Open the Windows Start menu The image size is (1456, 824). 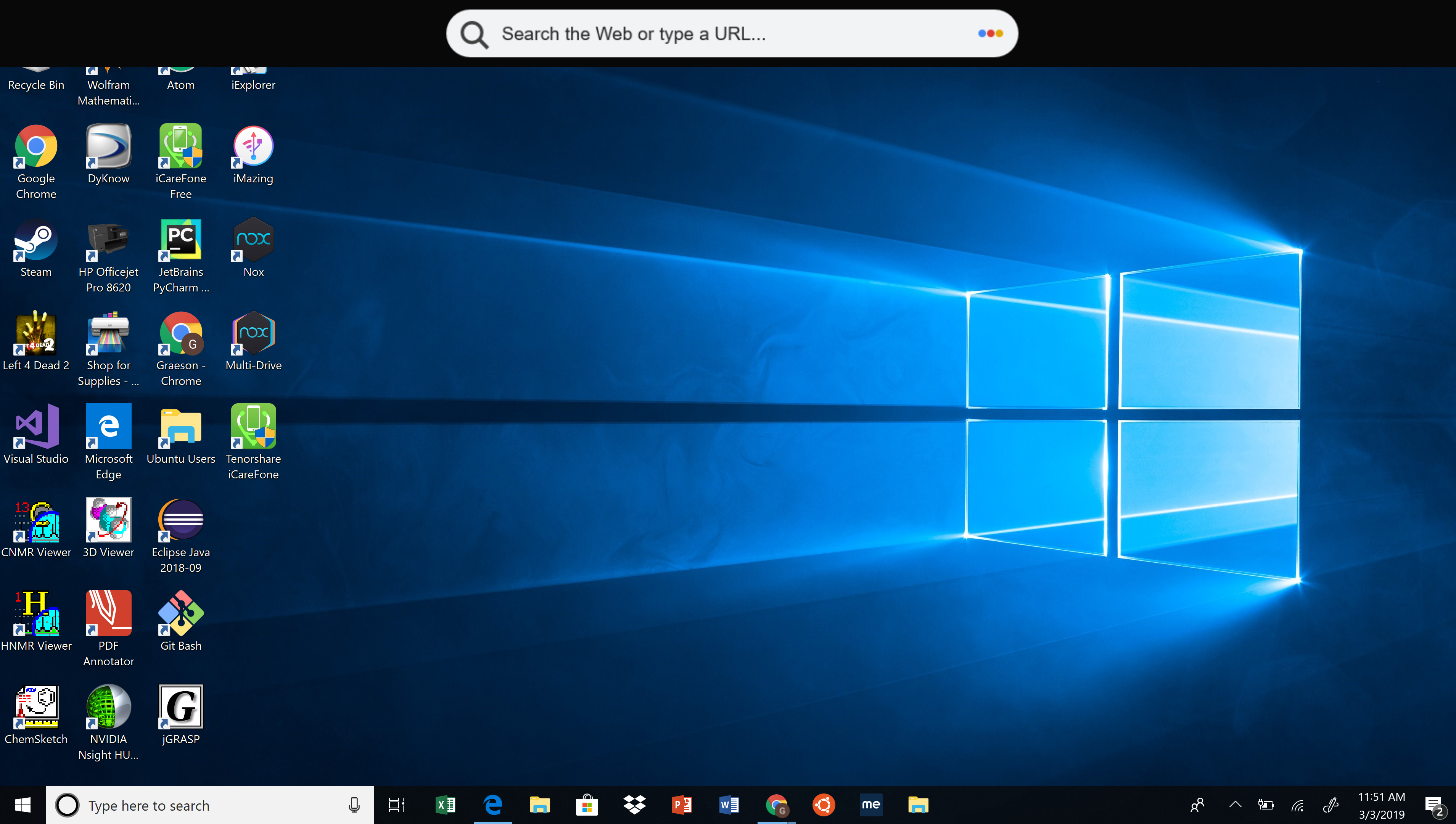coord(23,805)
